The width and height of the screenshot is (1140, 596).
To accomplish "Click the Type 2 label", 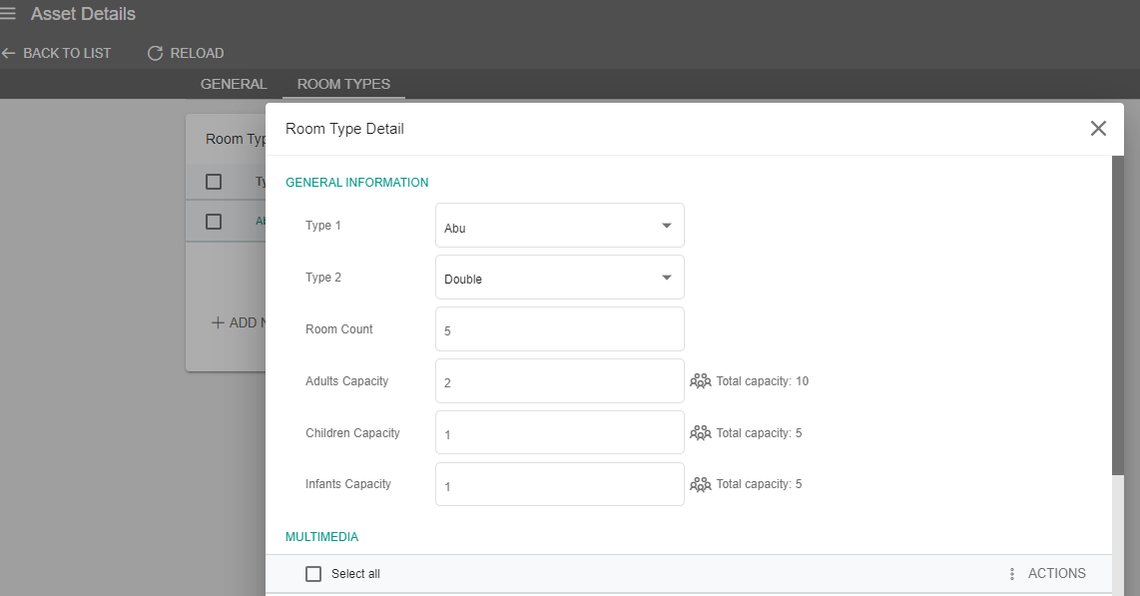I will 323,277.
